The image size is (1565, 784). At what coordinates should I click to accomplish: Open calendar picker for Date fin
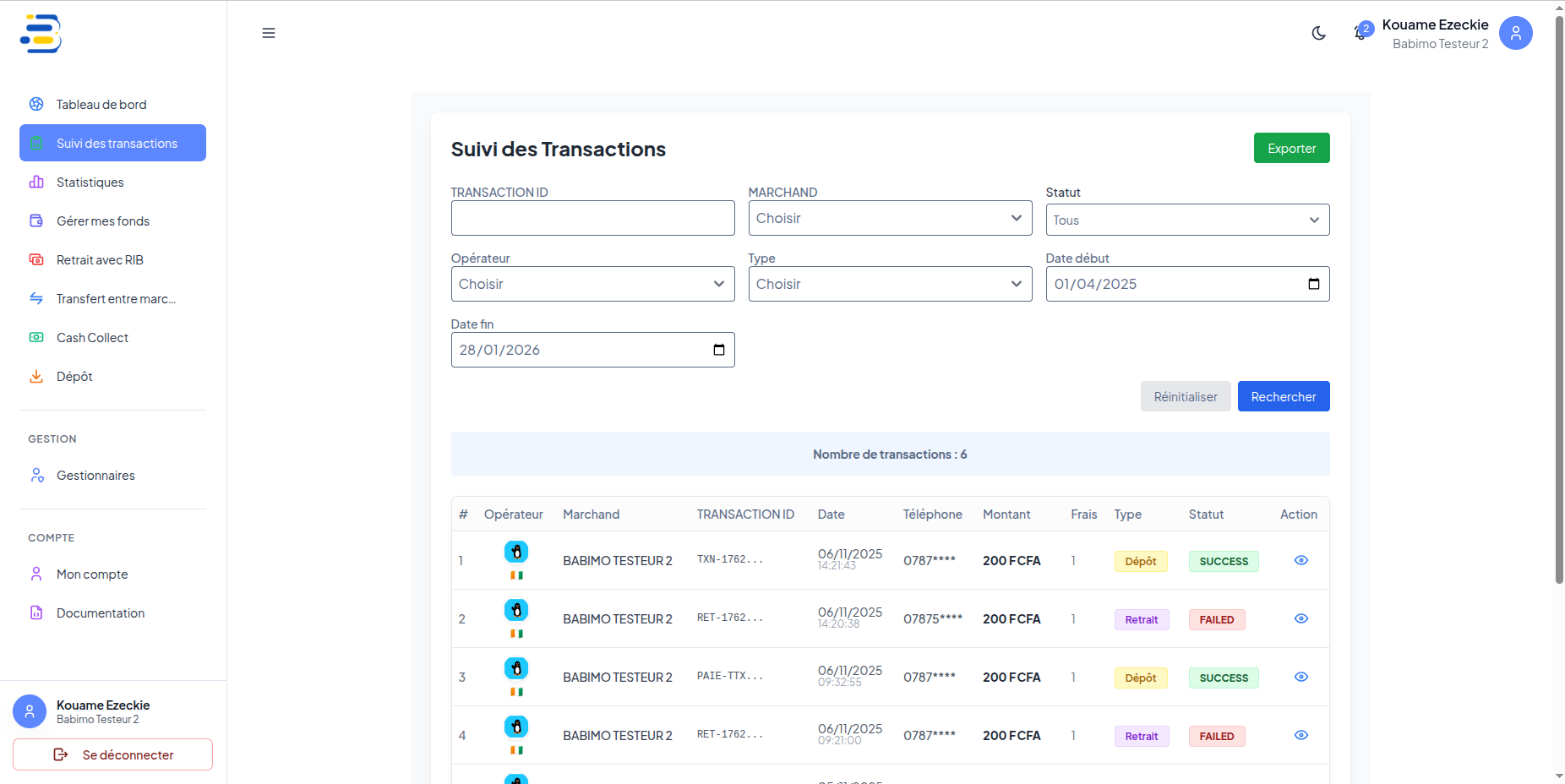pos(718,350)
